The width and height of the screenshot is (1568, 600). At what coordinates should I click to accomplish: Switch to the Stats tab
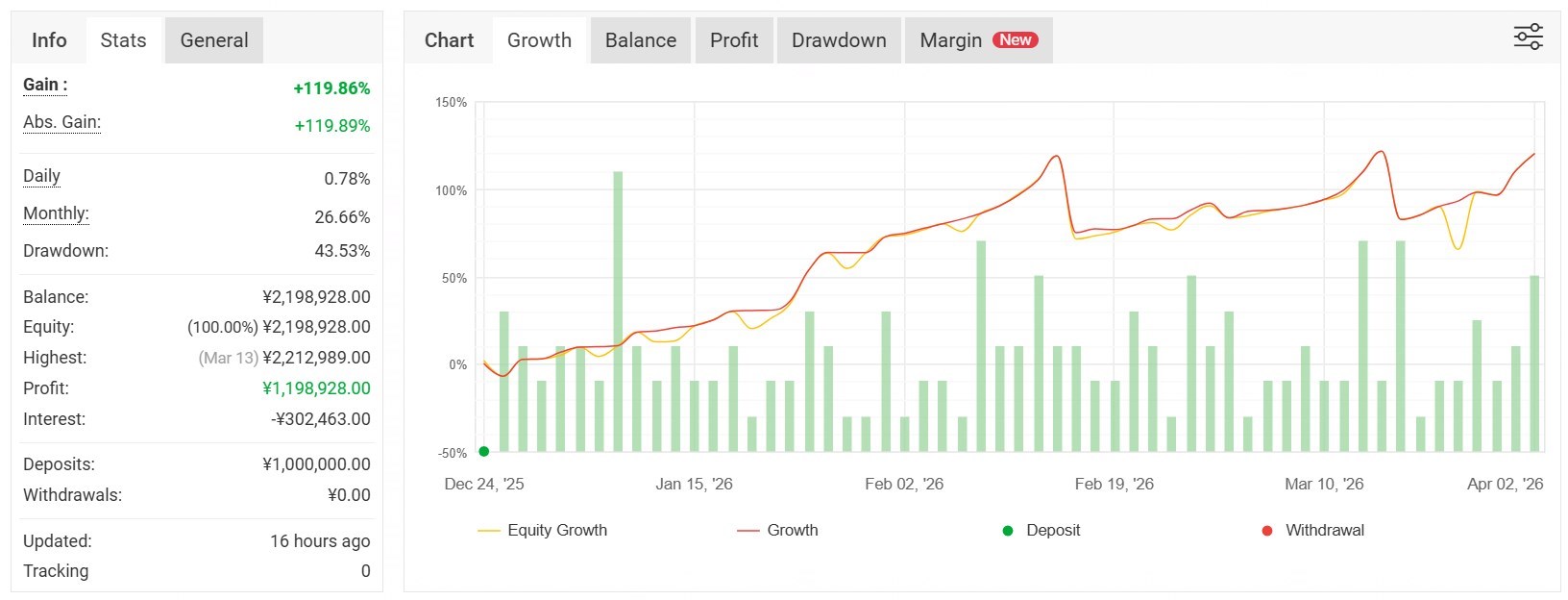[x=123, y=40]
